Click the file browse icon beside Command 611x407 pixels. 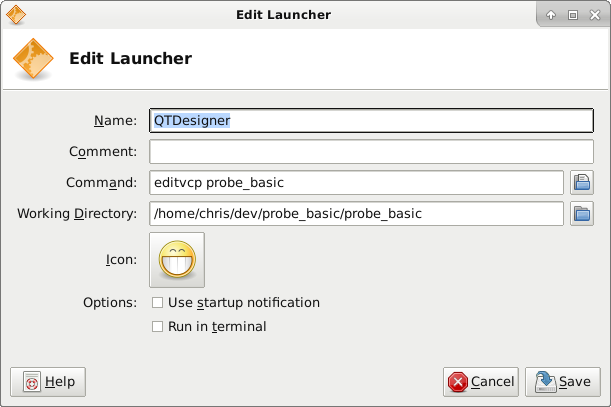point(582,182)
